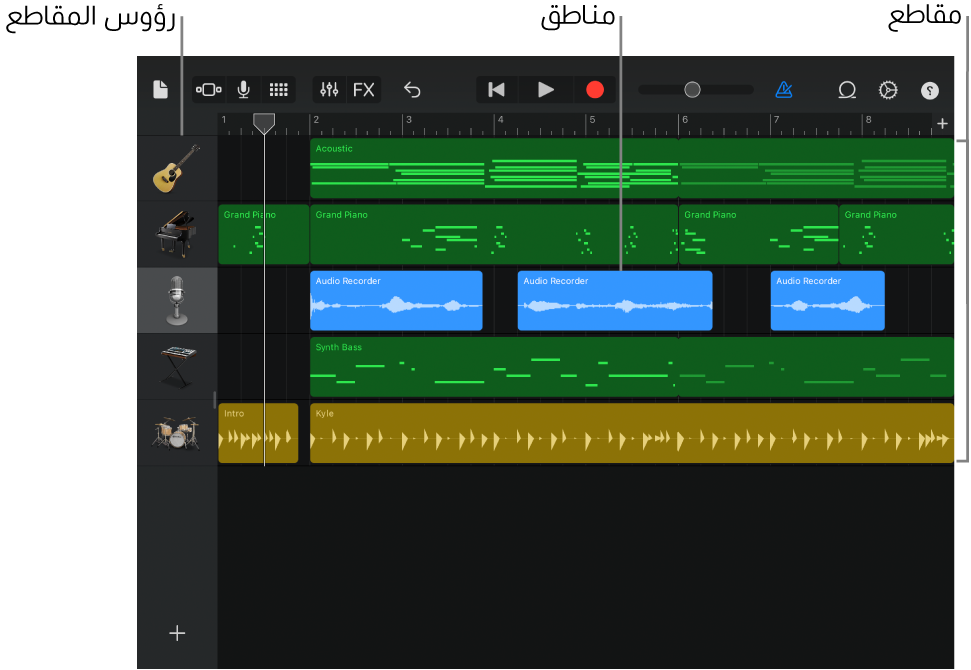971x670 pixels.
Task: Undo the last action
Action: (412, 90)
